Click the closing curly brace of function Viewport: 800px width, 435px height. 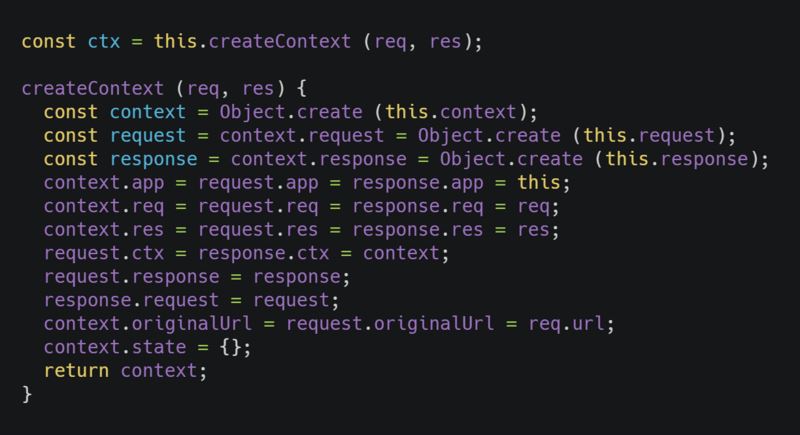click(x=27, y=394)
